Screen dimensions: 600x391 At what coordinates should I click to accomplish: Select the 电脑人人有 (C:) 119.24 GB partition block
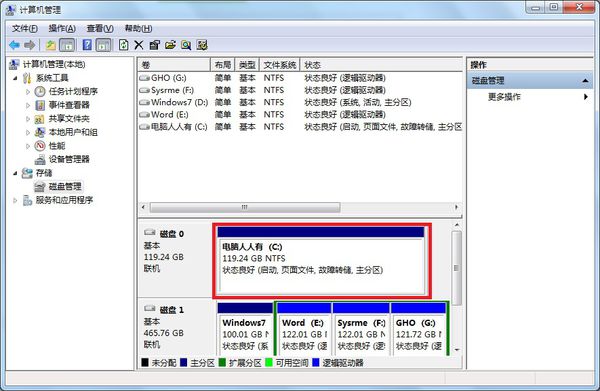pos(321,261)
